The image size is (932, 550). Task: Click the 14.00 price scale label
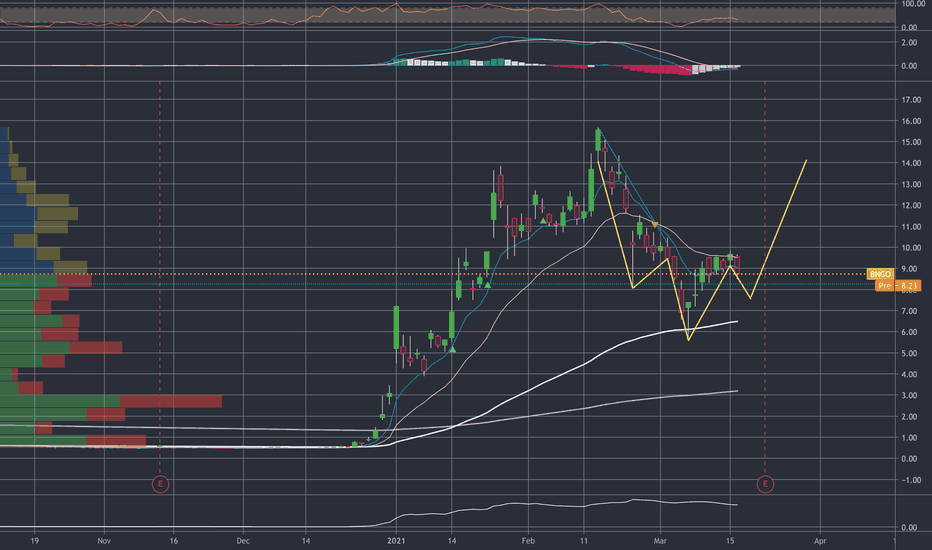(911, 163)
